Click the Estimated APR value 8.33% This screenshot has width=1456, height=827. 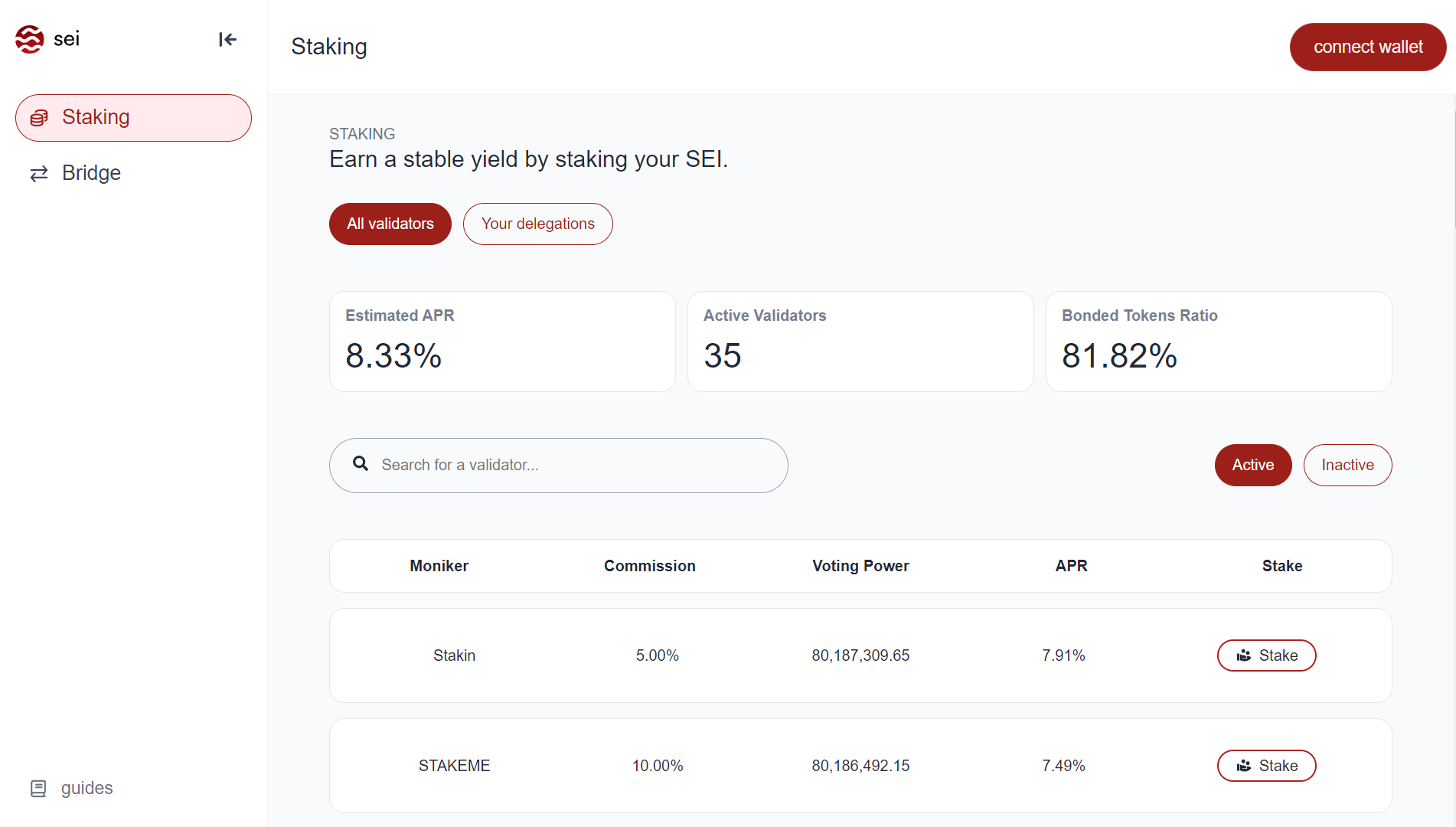(x=393, y=355)
